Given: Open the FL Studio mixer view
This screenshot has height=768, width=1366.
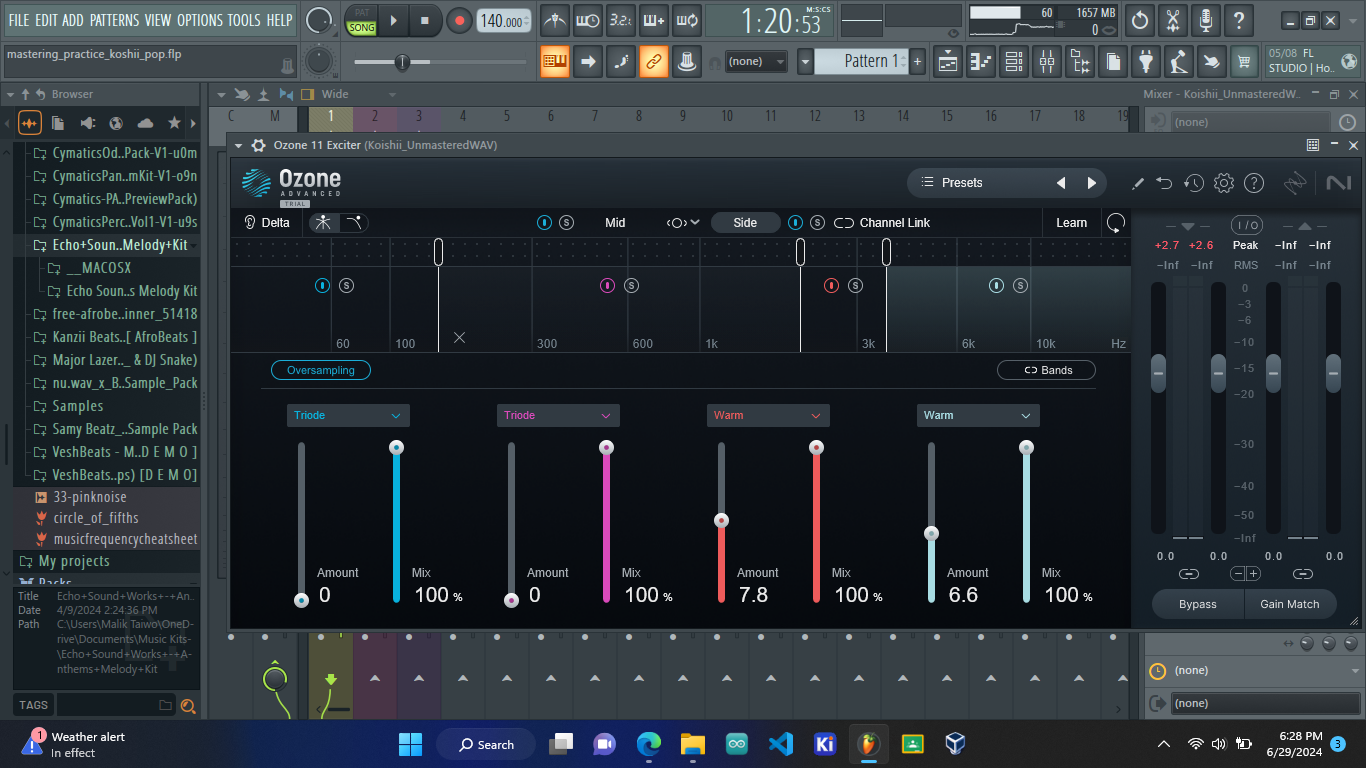Looking at the screenshot, I should click(1047, 62).
